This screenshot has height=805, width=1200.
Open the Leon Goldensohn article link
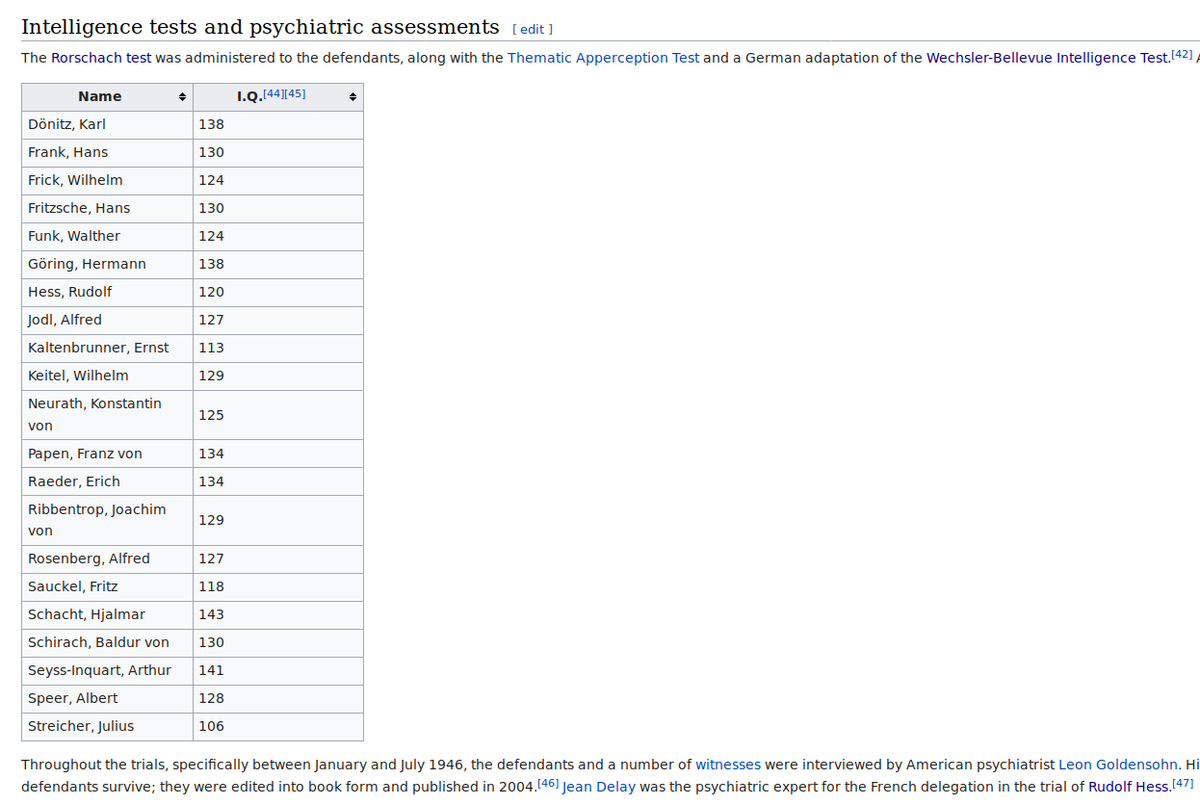tap(1119, 765)
